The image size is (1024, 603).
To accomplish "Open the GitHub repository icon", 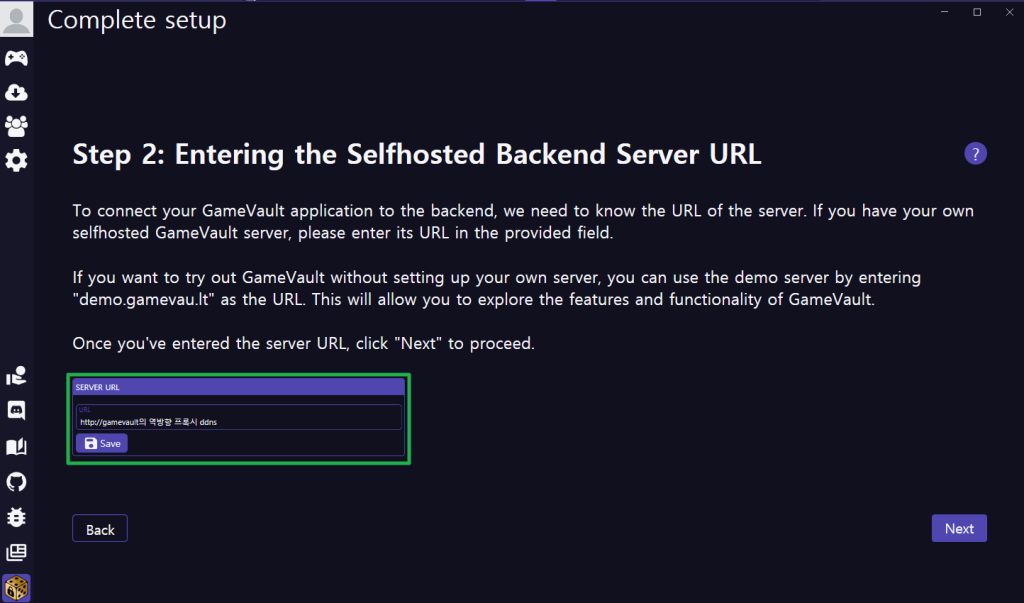I will (16, 482).
